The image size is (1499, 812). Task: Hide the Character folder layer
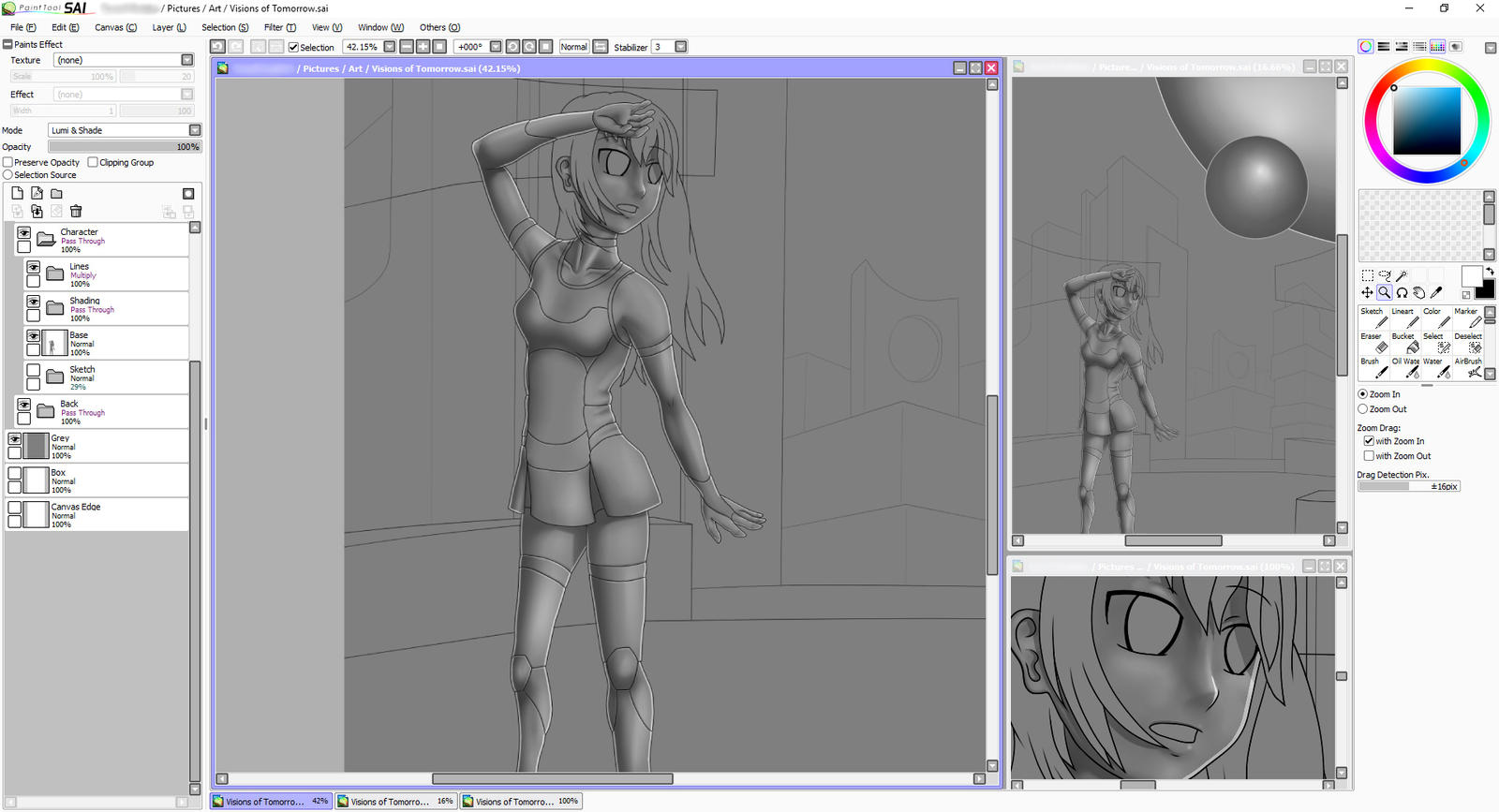coord(24,232)
